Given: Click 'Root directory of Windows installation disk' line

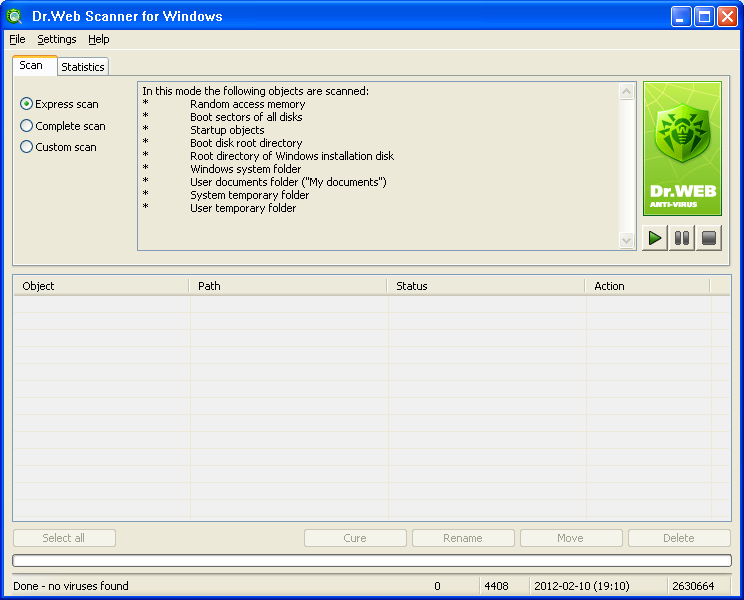Looking at the screenshot, I should click(x=292, y=156).
